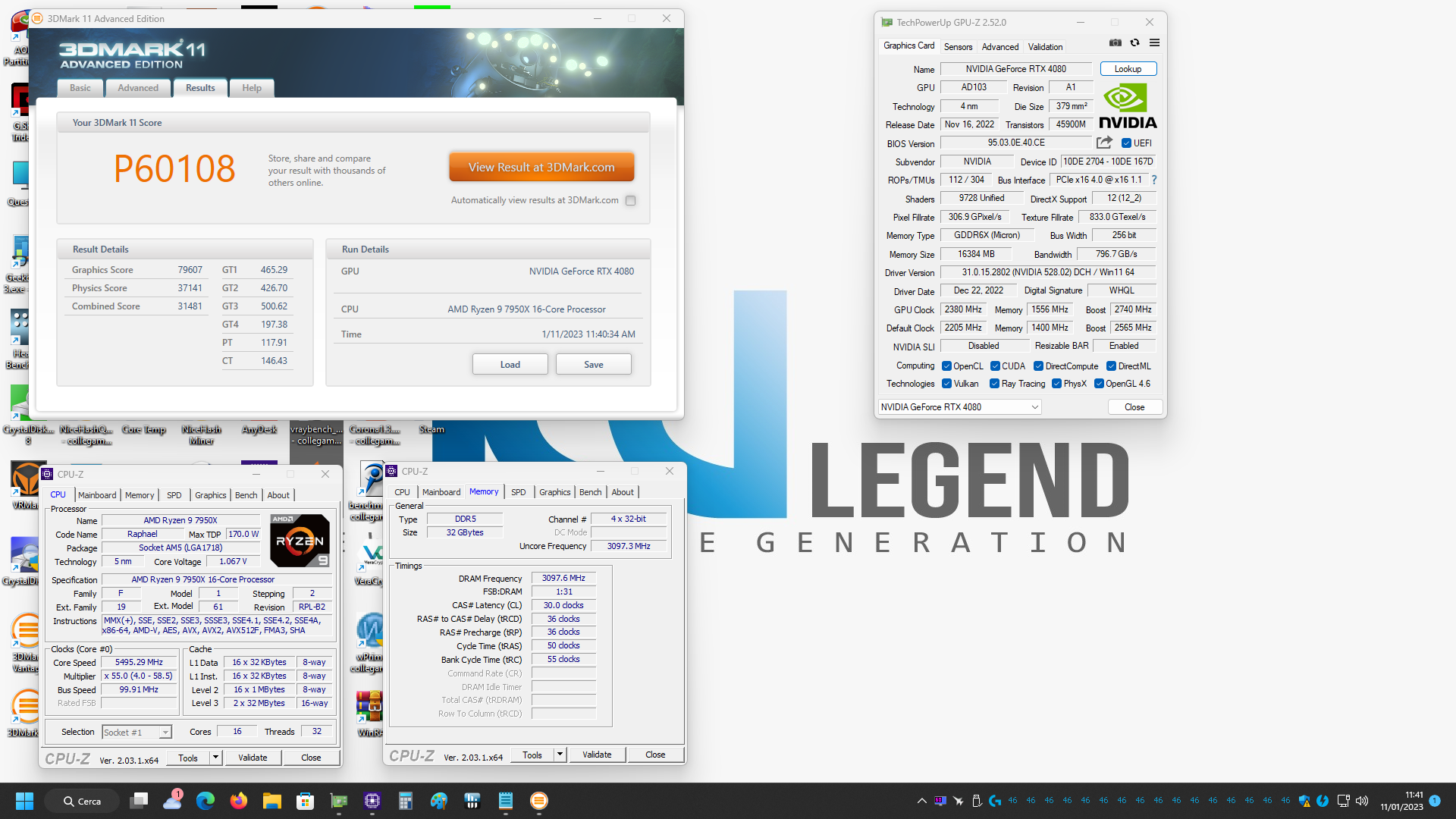Viewport: 1456px width, 819px height.
Task: Click the Ryzen 9 logo in CPU-Z
Action: (x=300, y=541)
